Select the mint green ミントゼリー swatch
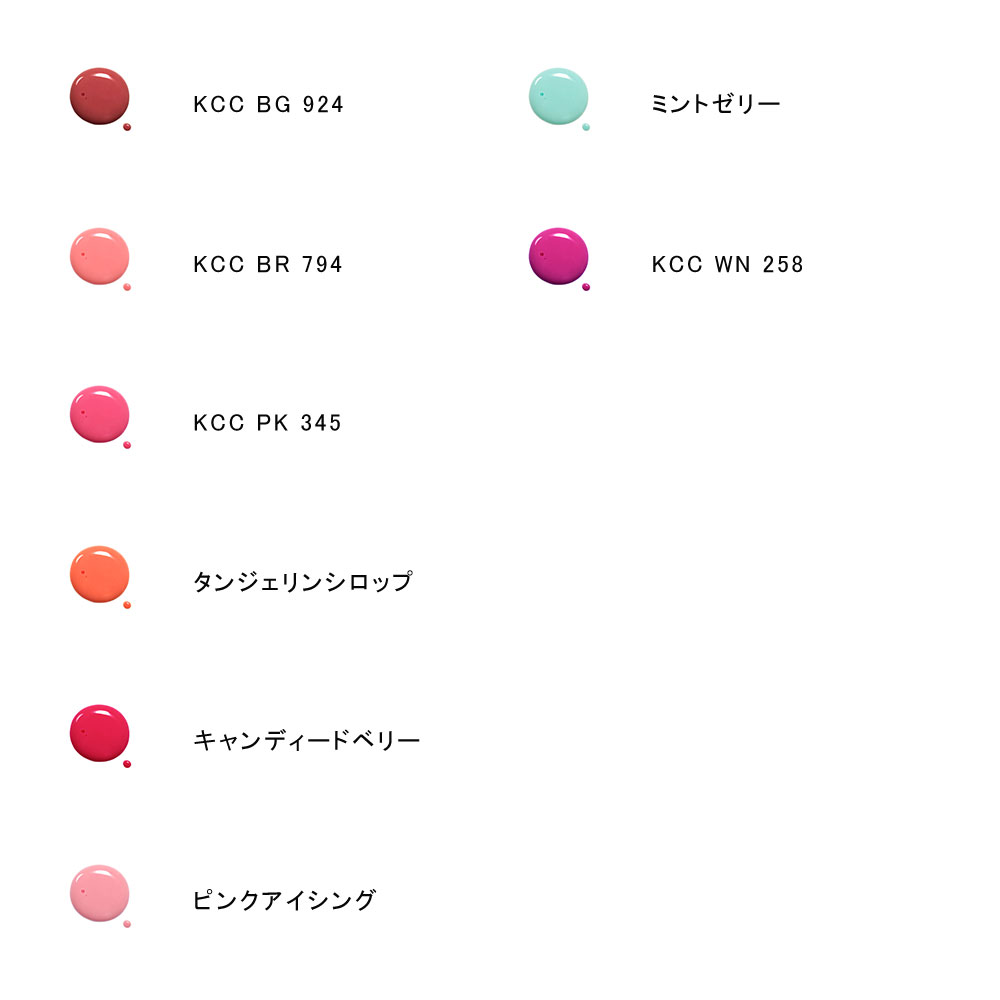 coord(558,96)
